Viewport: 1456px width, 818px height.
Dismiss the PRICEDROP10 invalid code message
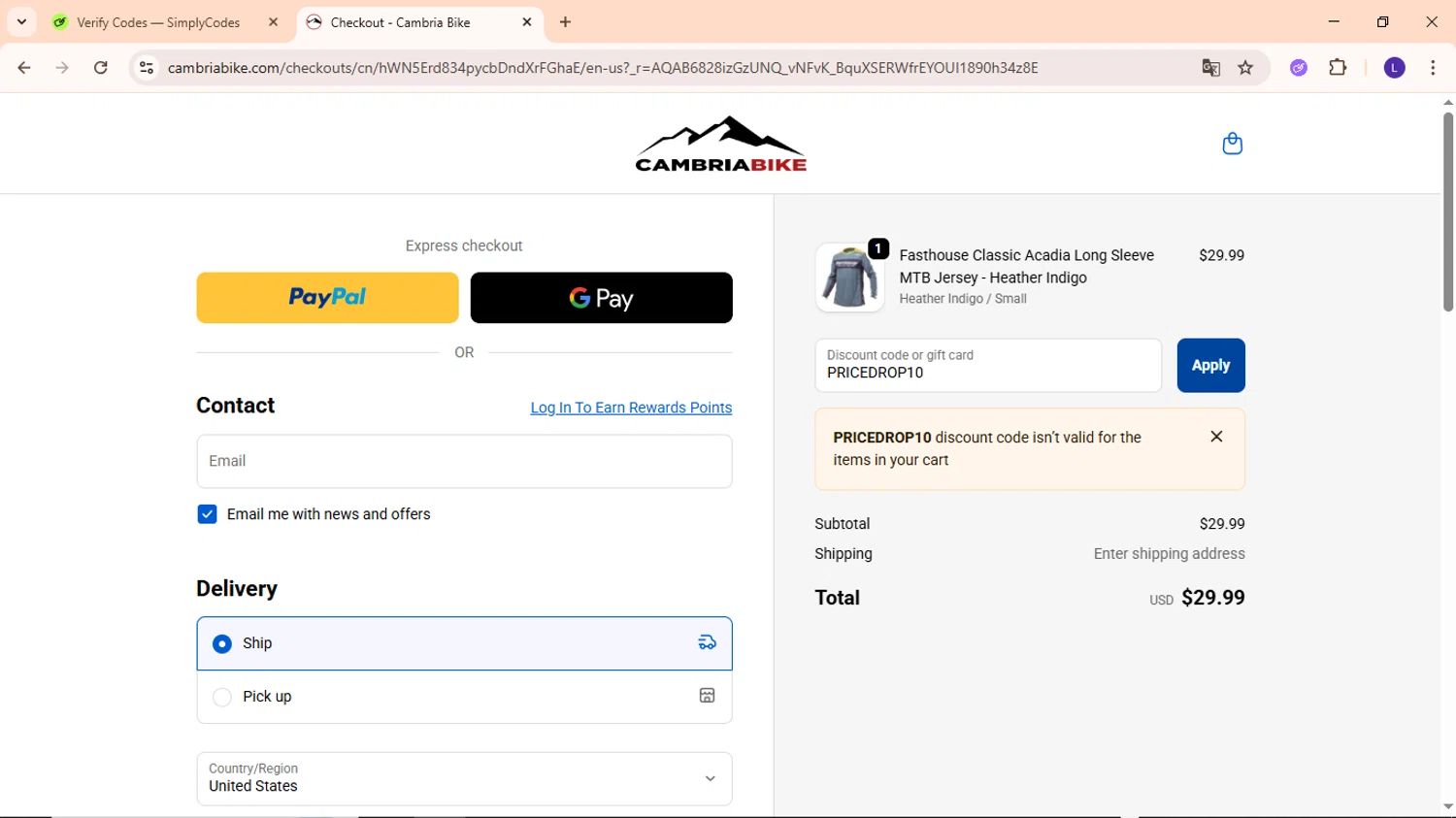(1216, 437)
